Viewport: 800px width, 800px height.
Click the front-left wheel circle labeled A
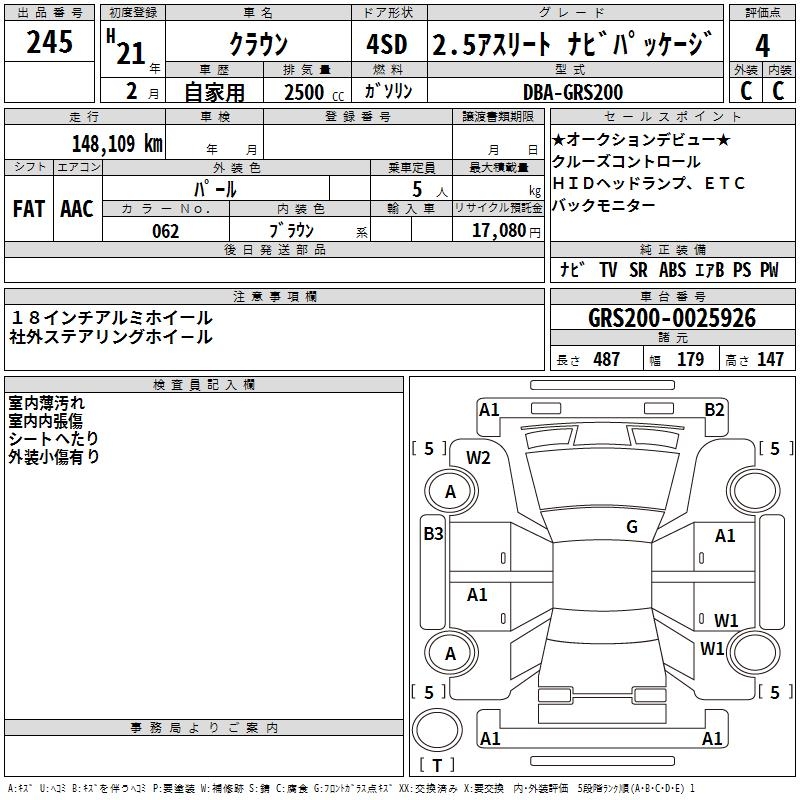(450, 492)
